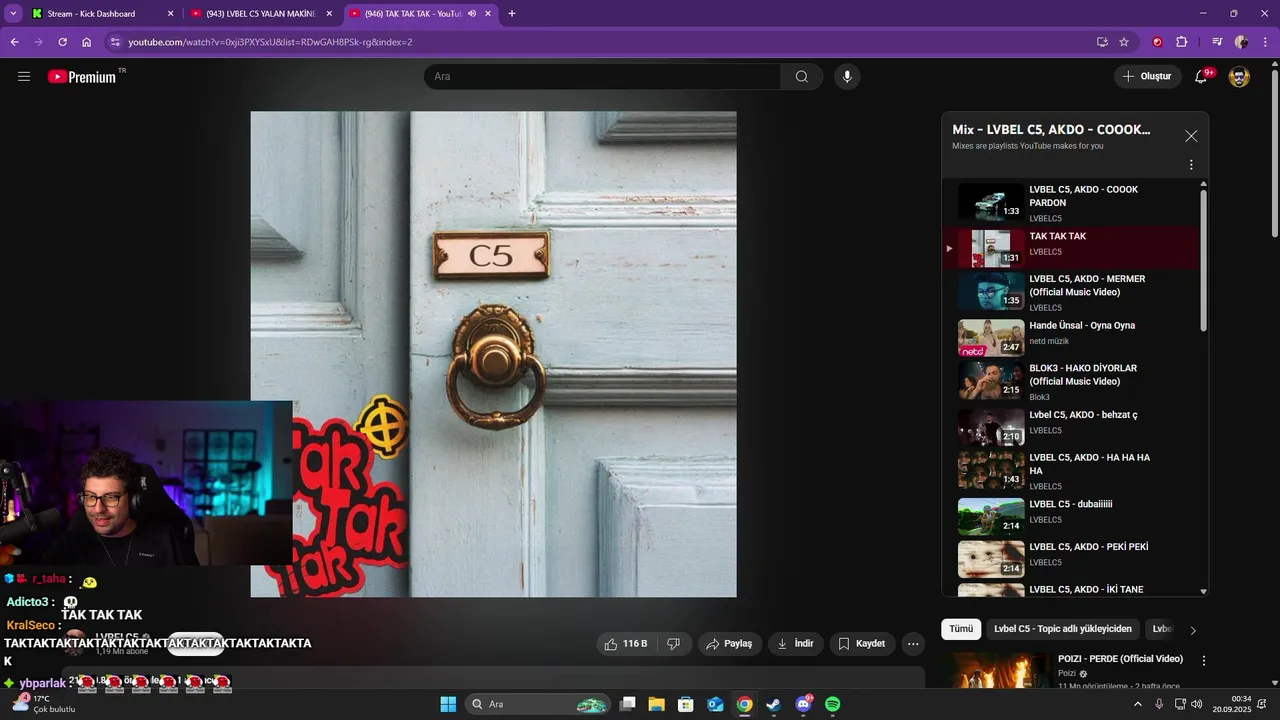Open Windows Start menu
This screenshot has height=720, width=1280.
[x=448, y=704]
